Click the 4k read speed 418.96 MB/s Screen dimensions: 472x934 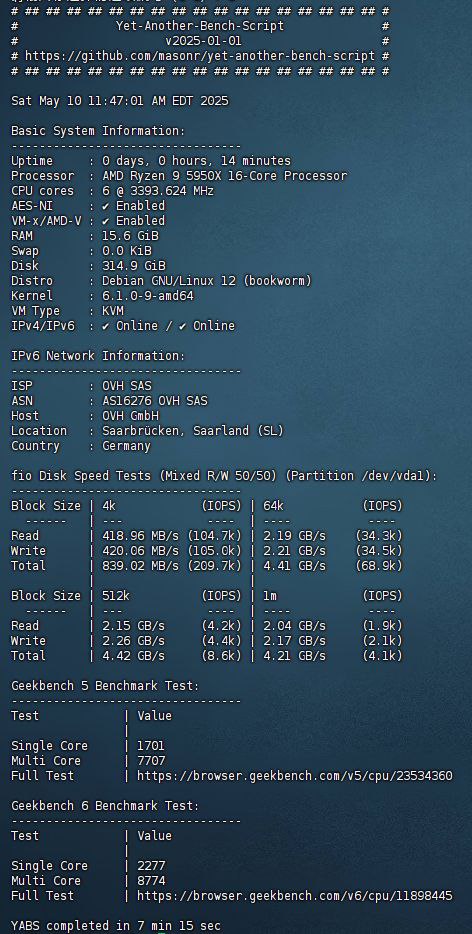pyautogui.click(x=141, y=536)
